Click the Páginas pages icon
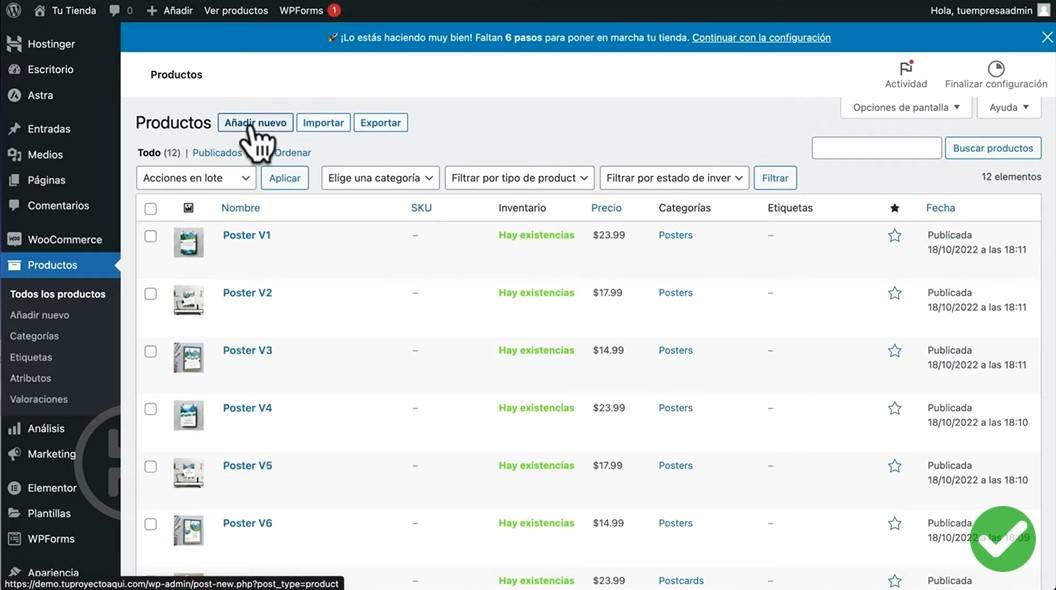The width and height of the screenshot is (1056, 590). click(x=14, y=180)
